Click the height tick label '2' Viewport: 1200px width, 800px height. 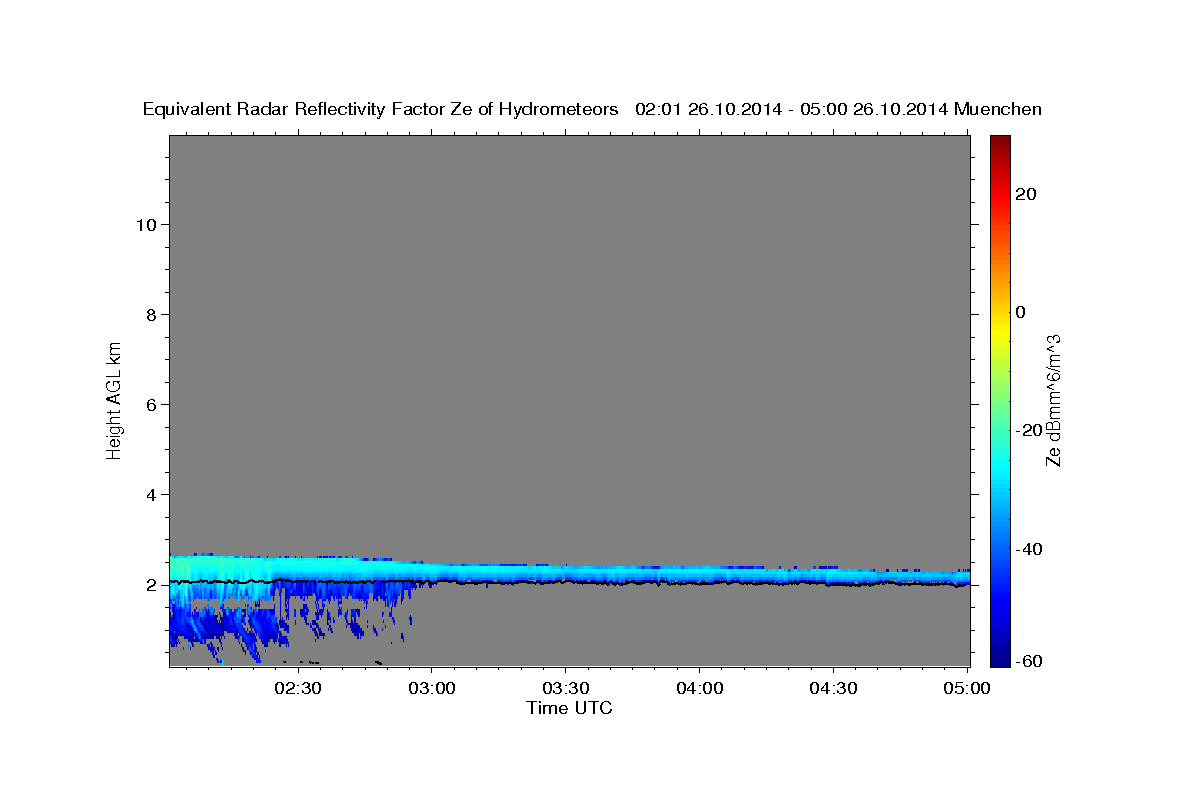[x=151, y=585]
